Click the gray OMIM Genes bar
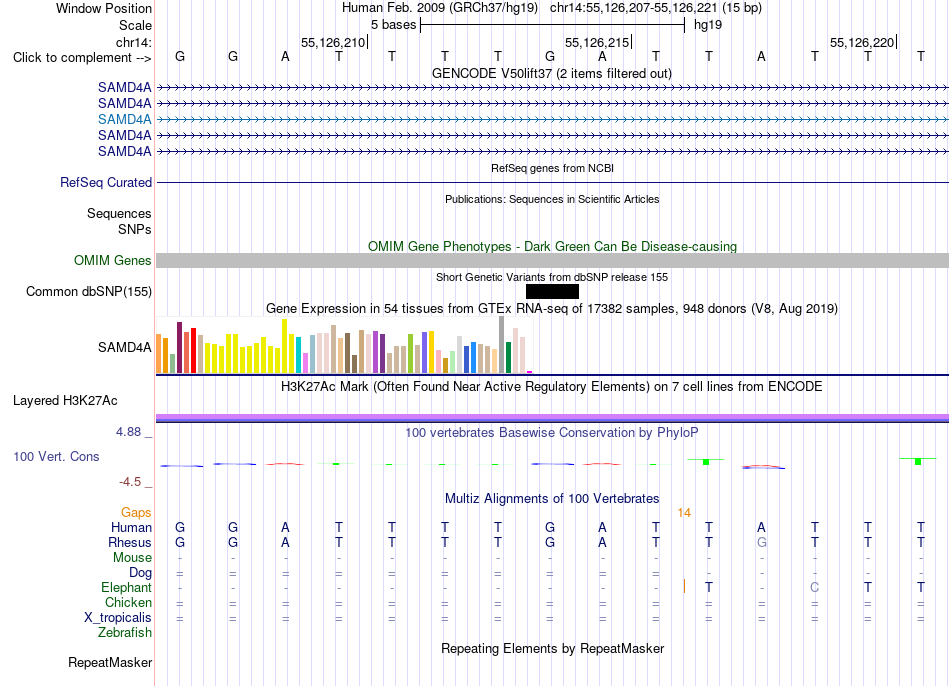The height and width of the screenshot is (686, 950). tap(552, 261)
